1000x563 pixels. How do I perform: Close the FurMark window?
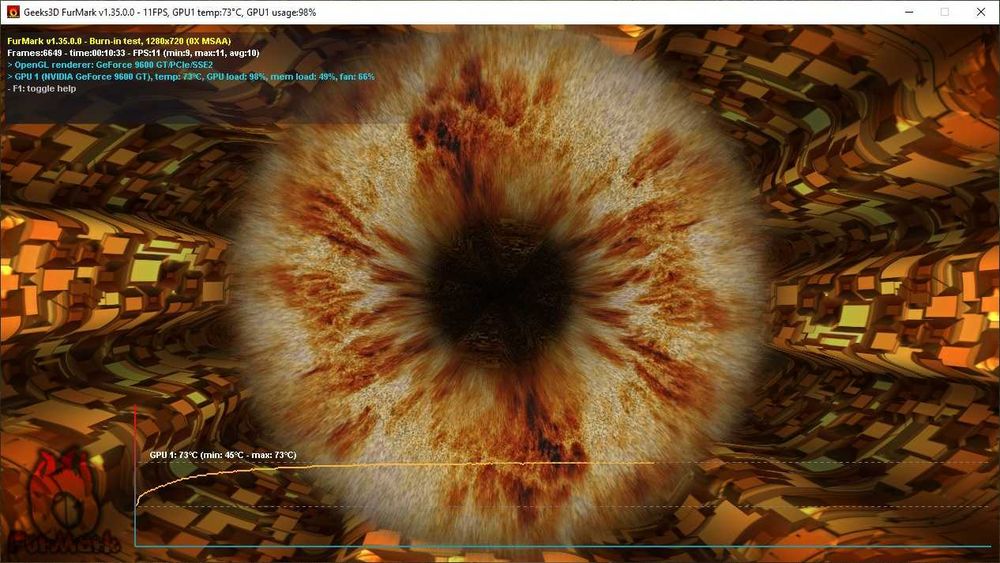[x=981, y=12]
